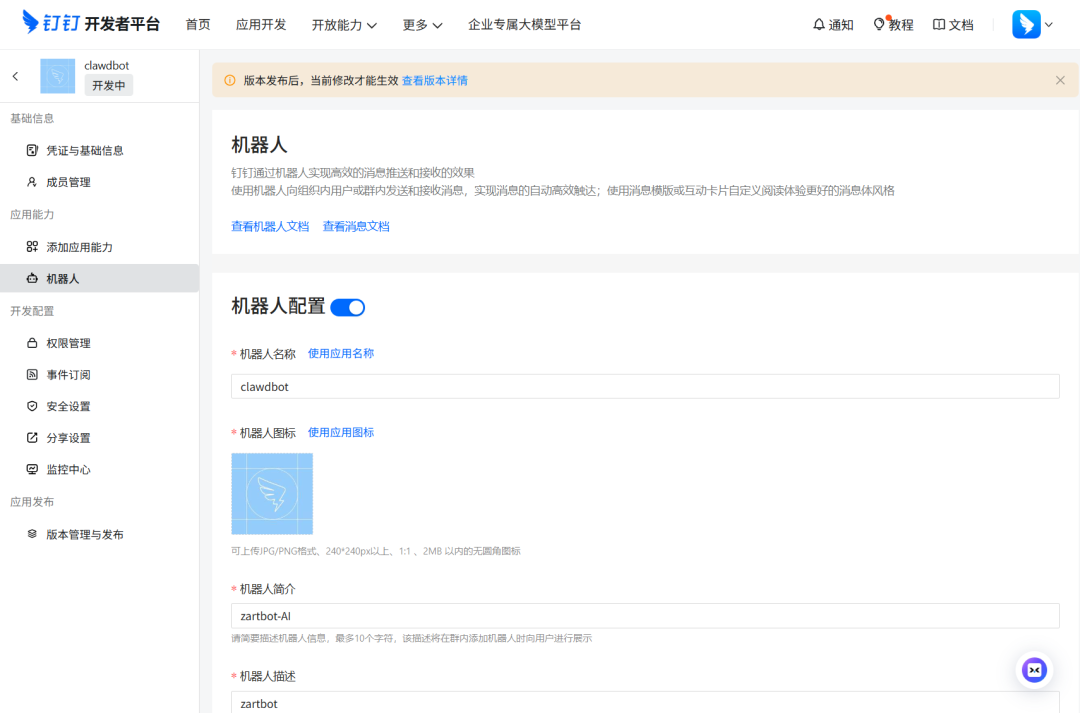The height and width of the screenshot is (713, 1080).
Task: Click the clawdbot name input field
Action: click(645, 386)
